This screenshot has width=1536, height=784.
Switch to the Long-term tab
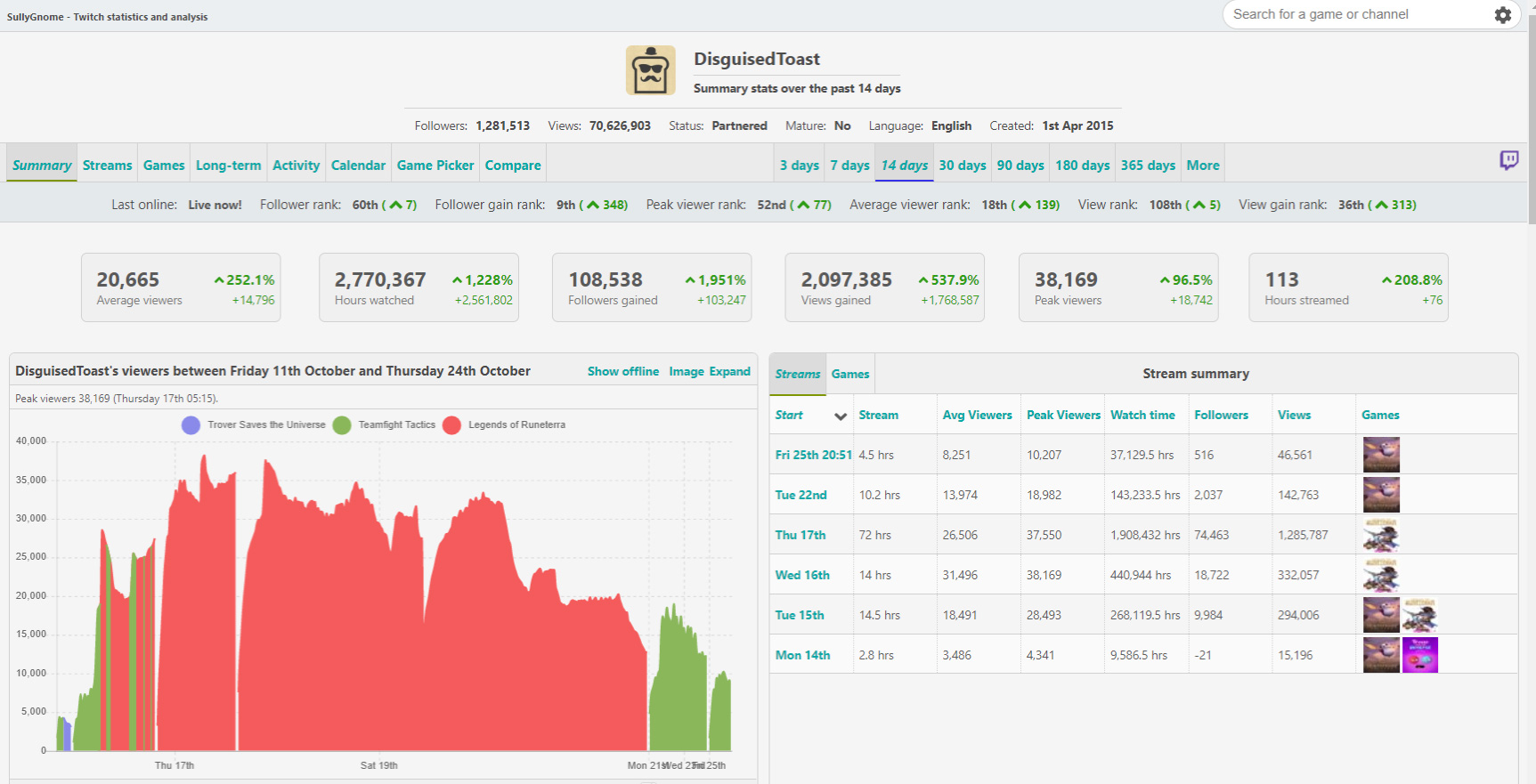228,166
